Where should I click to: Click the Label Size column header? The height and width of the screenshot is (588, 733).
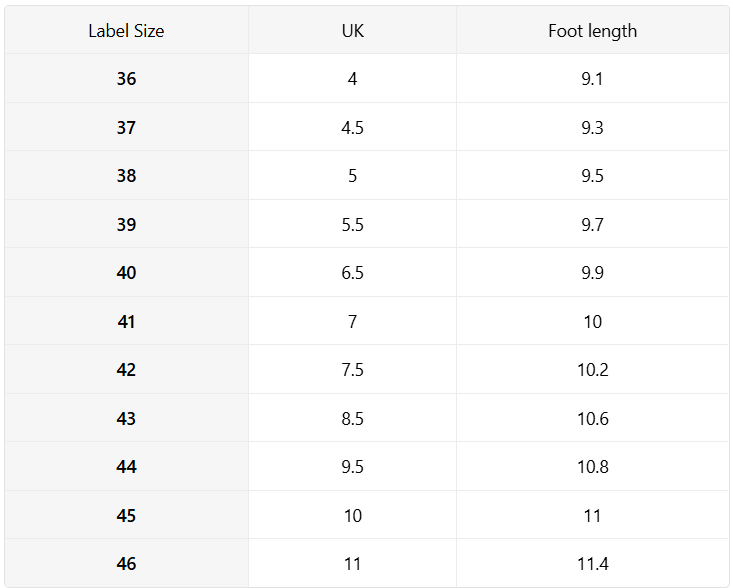coord(126,31)
